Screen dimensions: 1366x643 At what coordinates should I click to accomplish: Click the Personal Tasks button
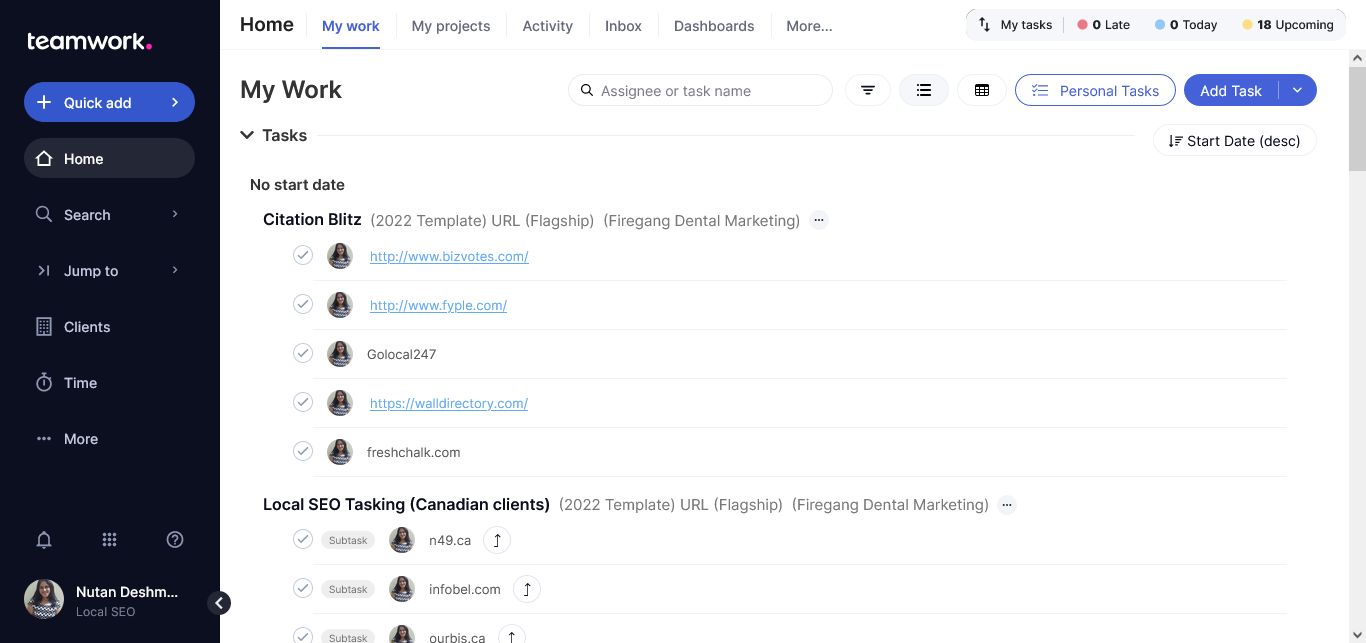click(1095, 91)
